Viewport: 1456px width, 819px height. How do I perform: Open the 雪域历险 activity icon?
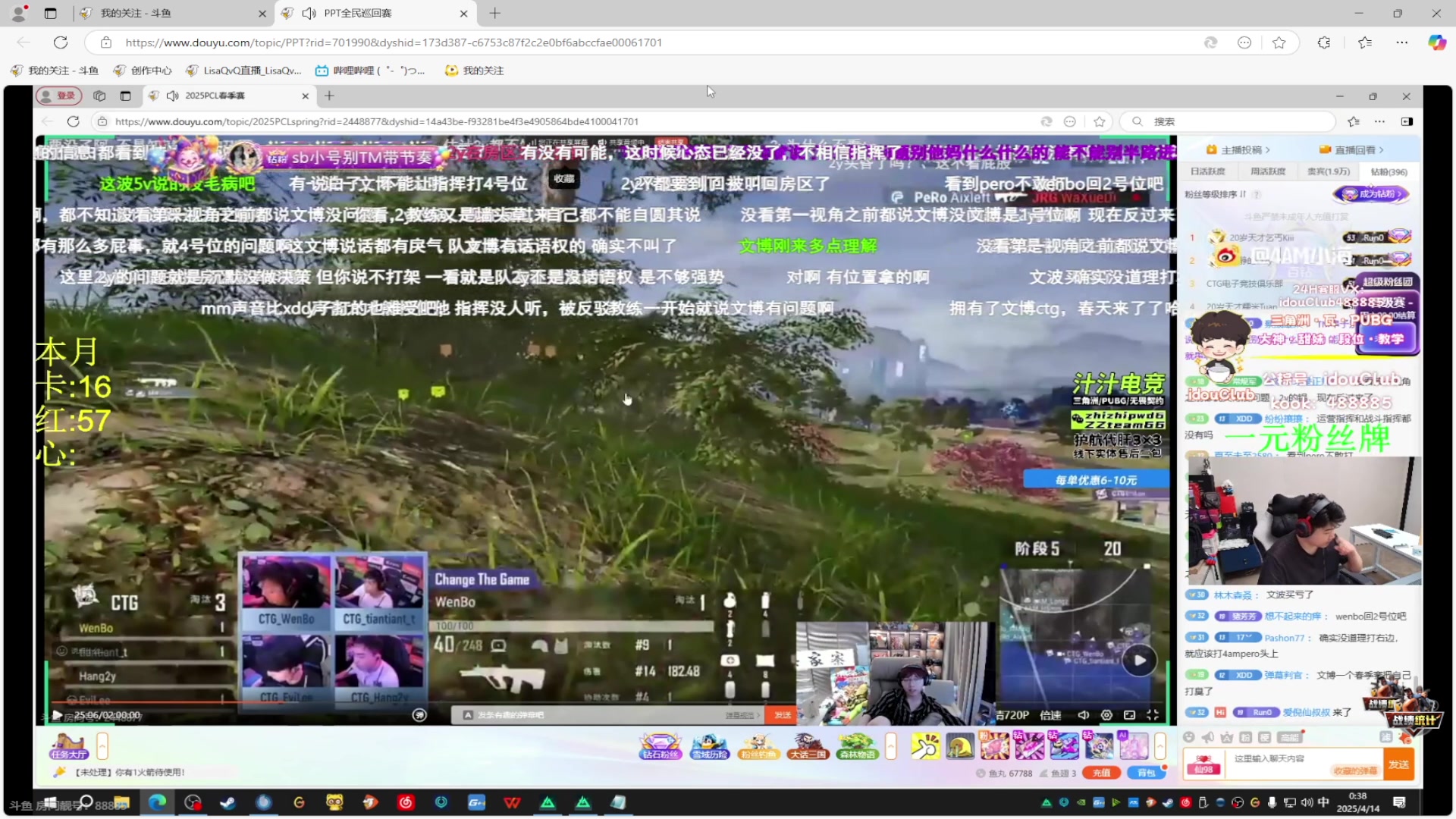(x=710, y=747)
